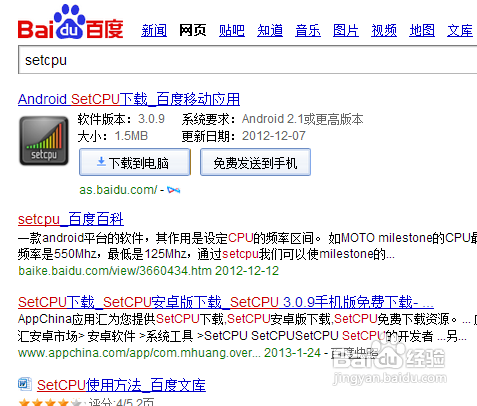Click the 软件版本: 3.0.9 text
Screen dimensions: 477x406
(121, 119)
